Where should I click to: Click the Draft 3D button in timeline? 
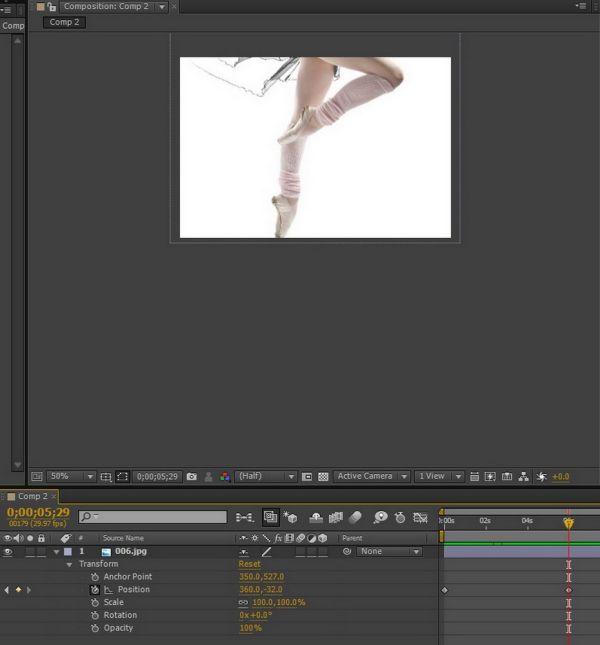(291, 517)
